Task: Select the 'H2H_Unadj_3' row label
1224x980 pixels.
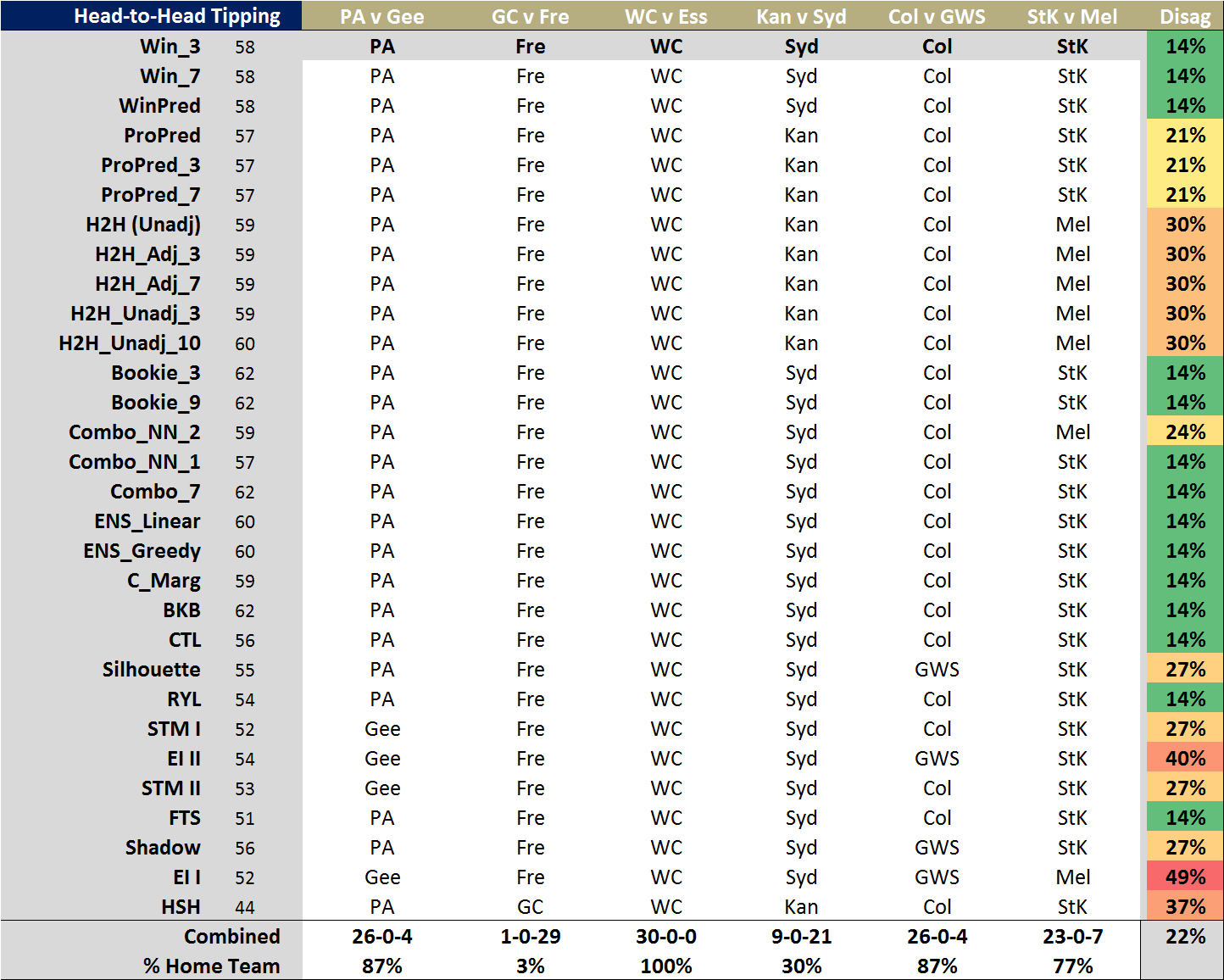Action: 136,314
